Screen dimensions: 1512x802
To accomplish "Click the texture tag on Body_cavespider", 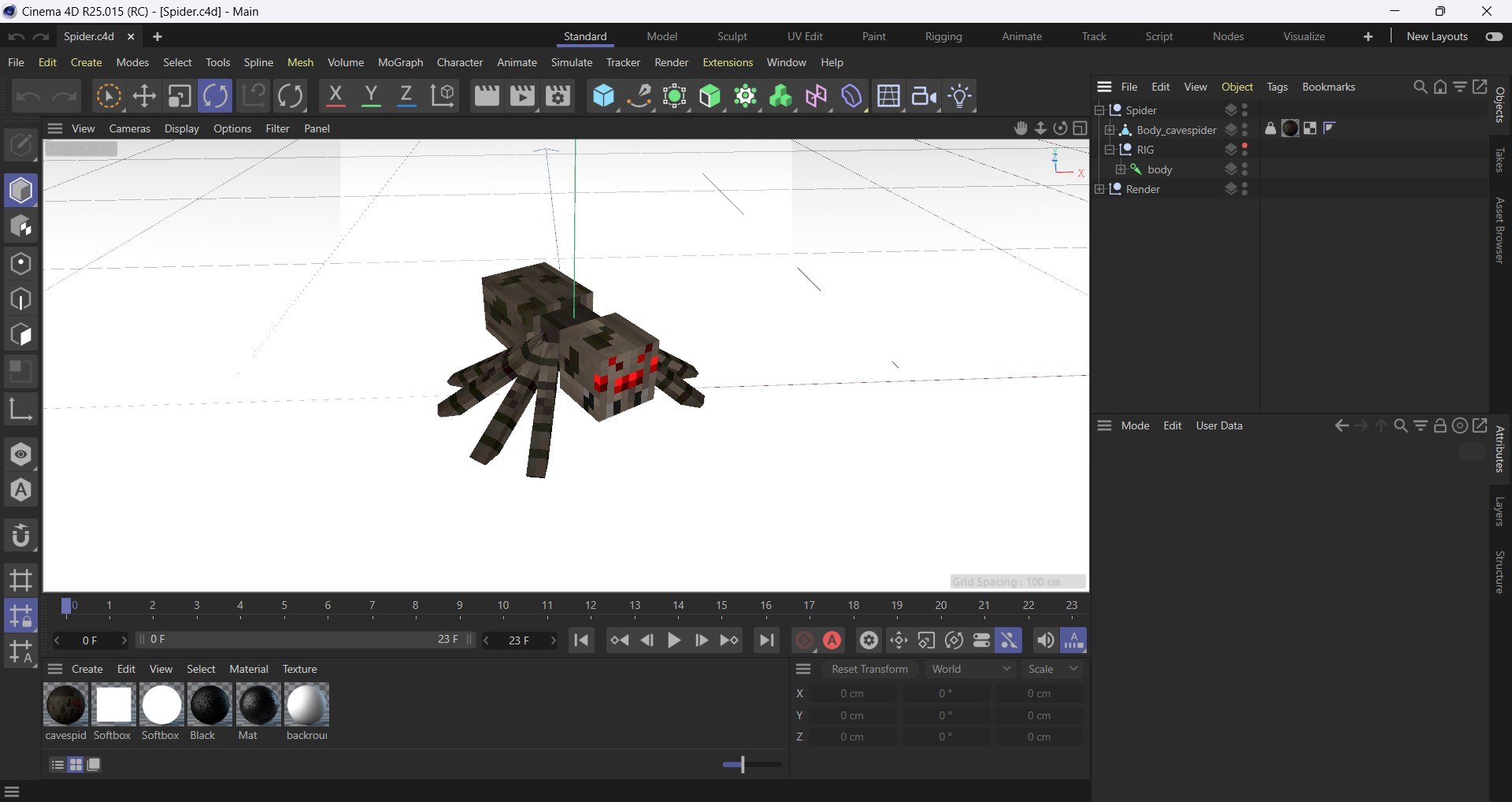I will tap(1290, 128).
